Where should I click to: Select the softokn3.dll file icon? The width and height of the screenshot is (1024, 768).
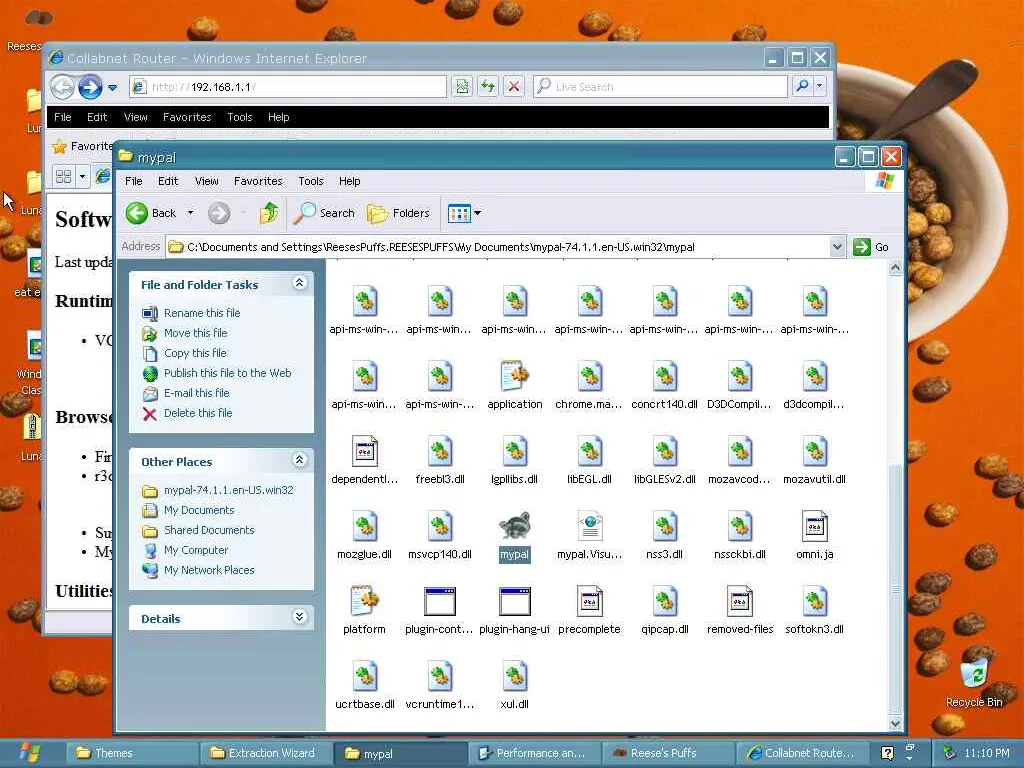click(814, 601)
